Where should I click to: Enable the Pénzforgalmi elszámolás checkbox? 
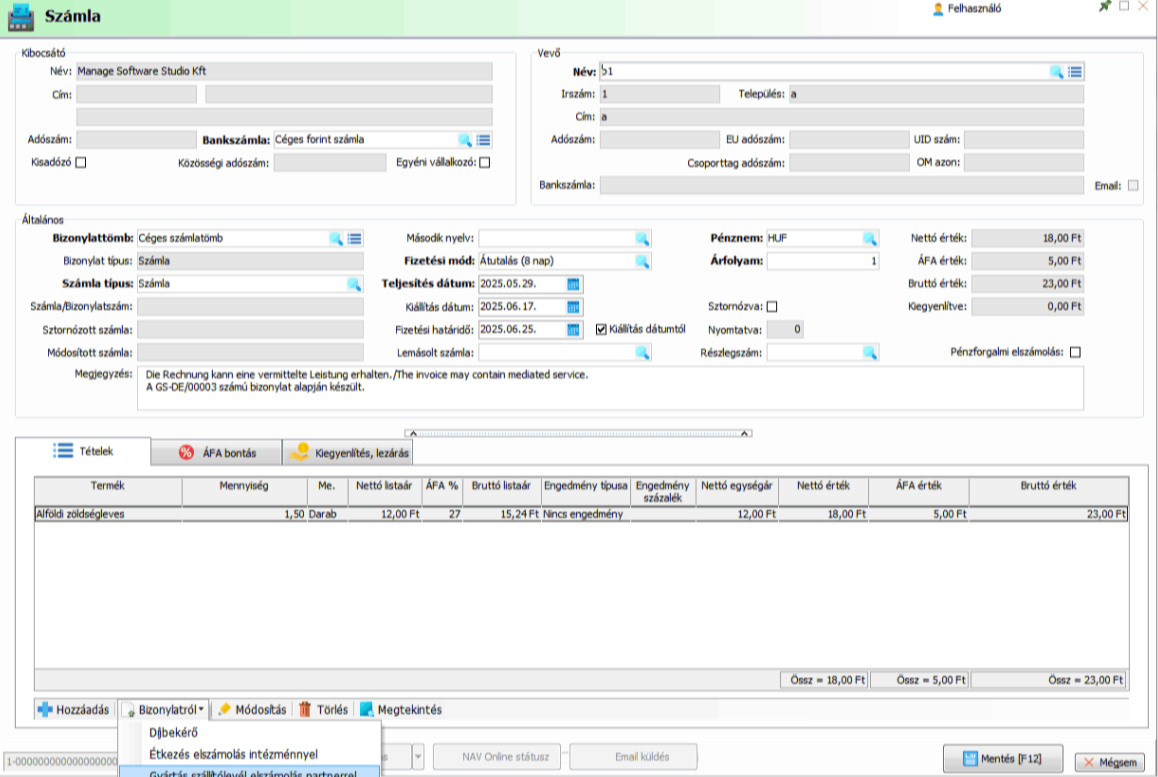point(1076,352)
